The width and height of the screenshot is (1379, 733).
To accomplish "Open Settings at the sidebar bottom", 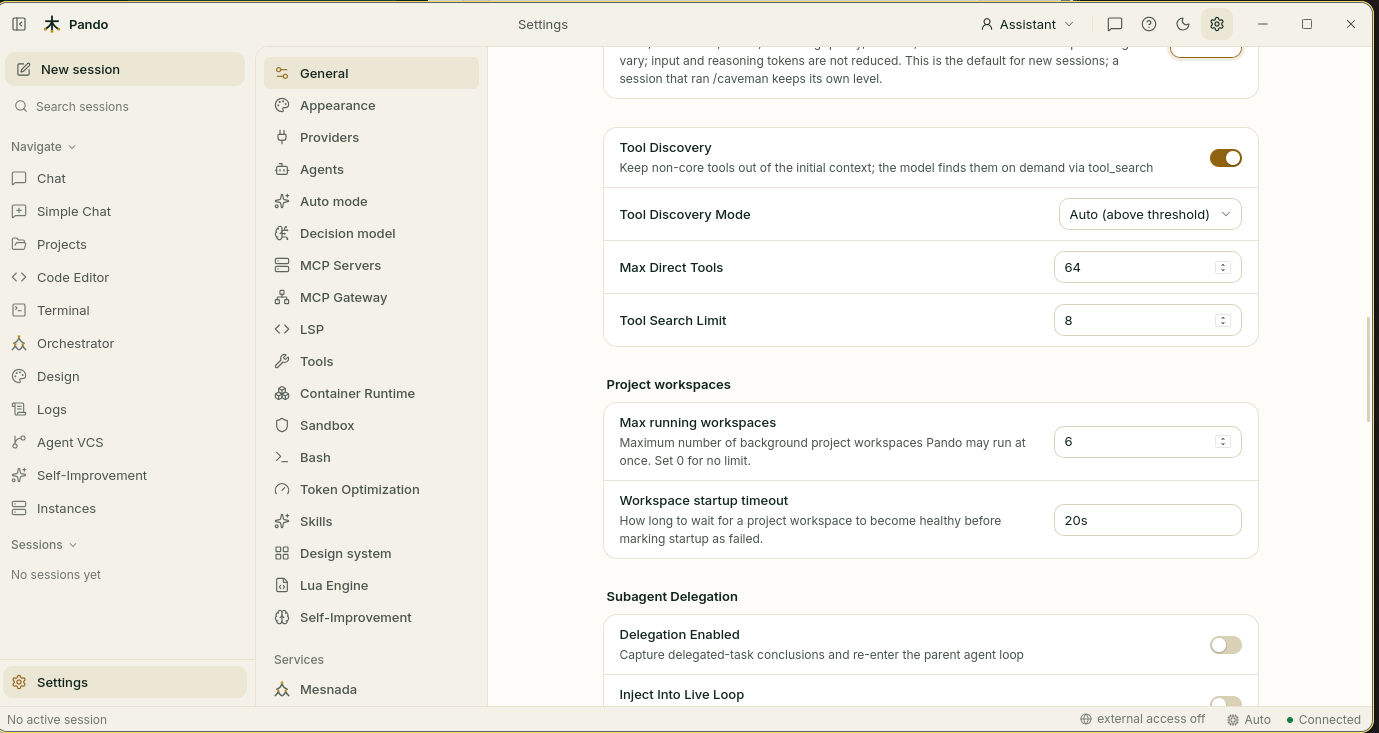I will (x=125, y=682).
